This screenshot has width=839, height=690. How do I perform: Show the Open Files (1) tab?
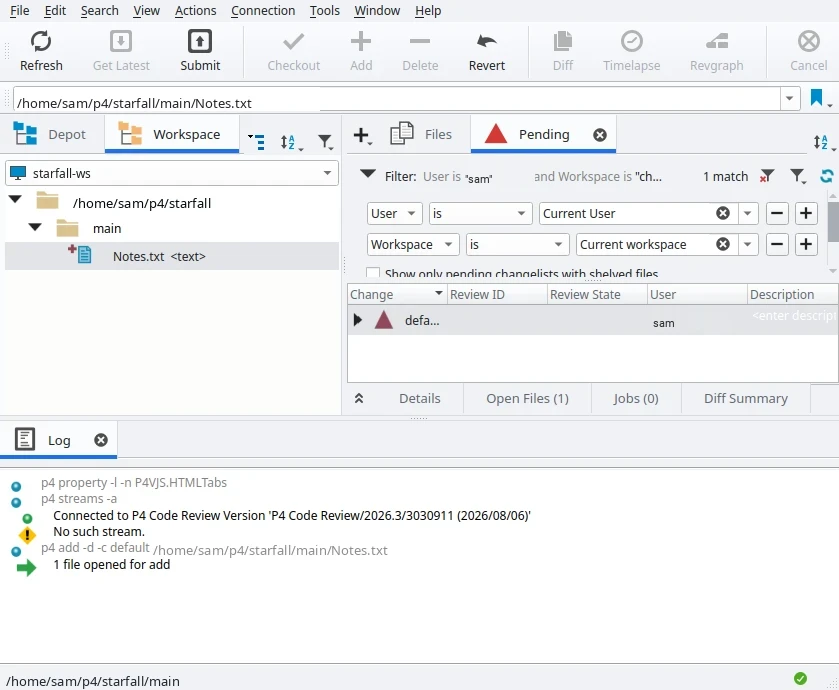tap(527, 398)
